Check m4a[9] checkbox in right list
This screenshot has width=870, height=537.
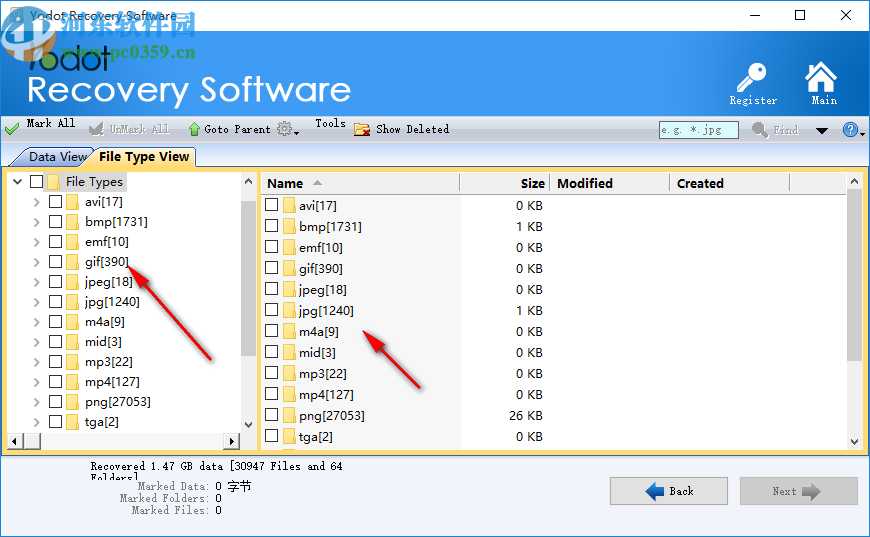pos(271,331)
